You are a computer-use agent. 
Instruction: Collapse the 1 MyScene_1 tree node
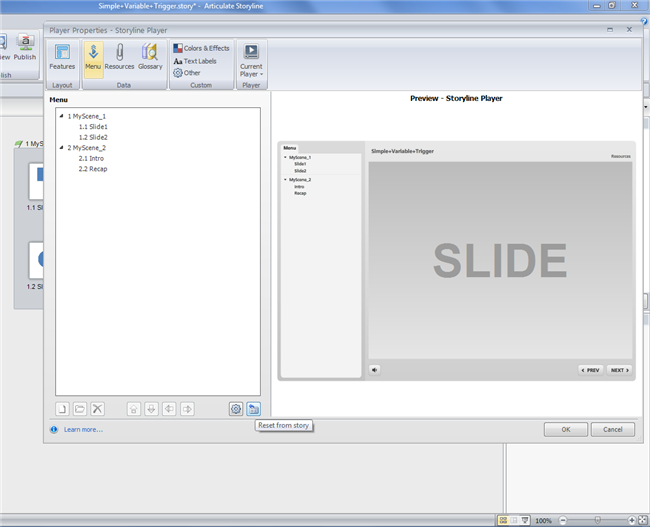tap(61, 116)
